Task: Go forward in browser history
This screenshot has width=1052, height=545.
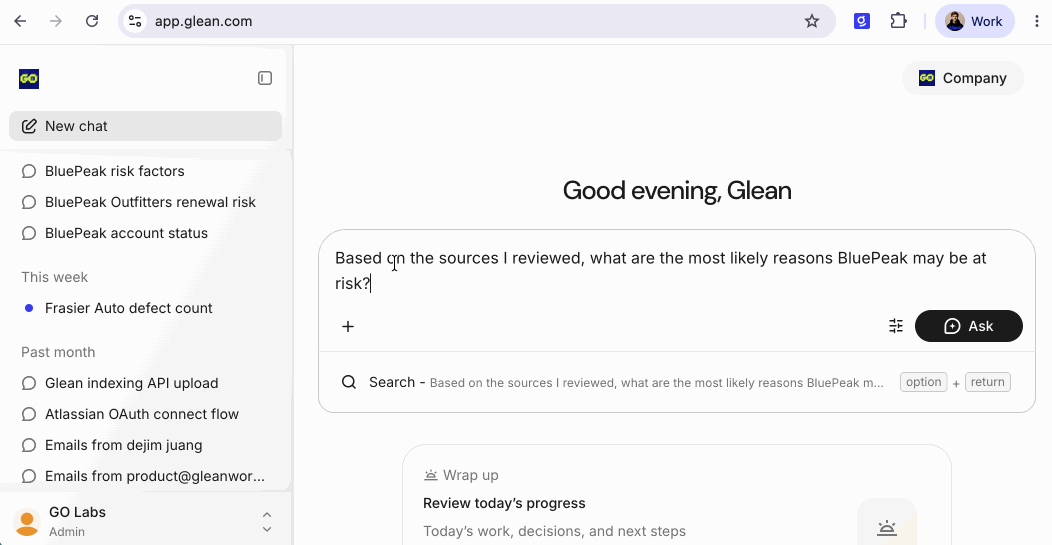Action: pos(56,21)
